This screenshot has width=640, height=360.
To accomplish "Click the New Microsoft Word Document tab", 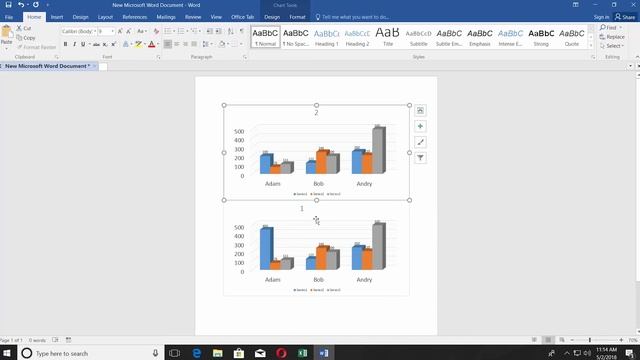I will point(48,66).
